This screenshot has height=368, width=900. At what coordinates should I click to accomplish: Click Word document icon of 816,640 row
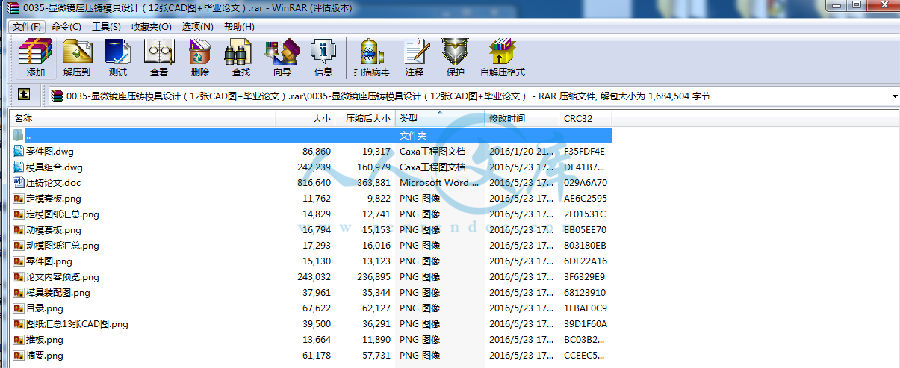tap(18, 183)
